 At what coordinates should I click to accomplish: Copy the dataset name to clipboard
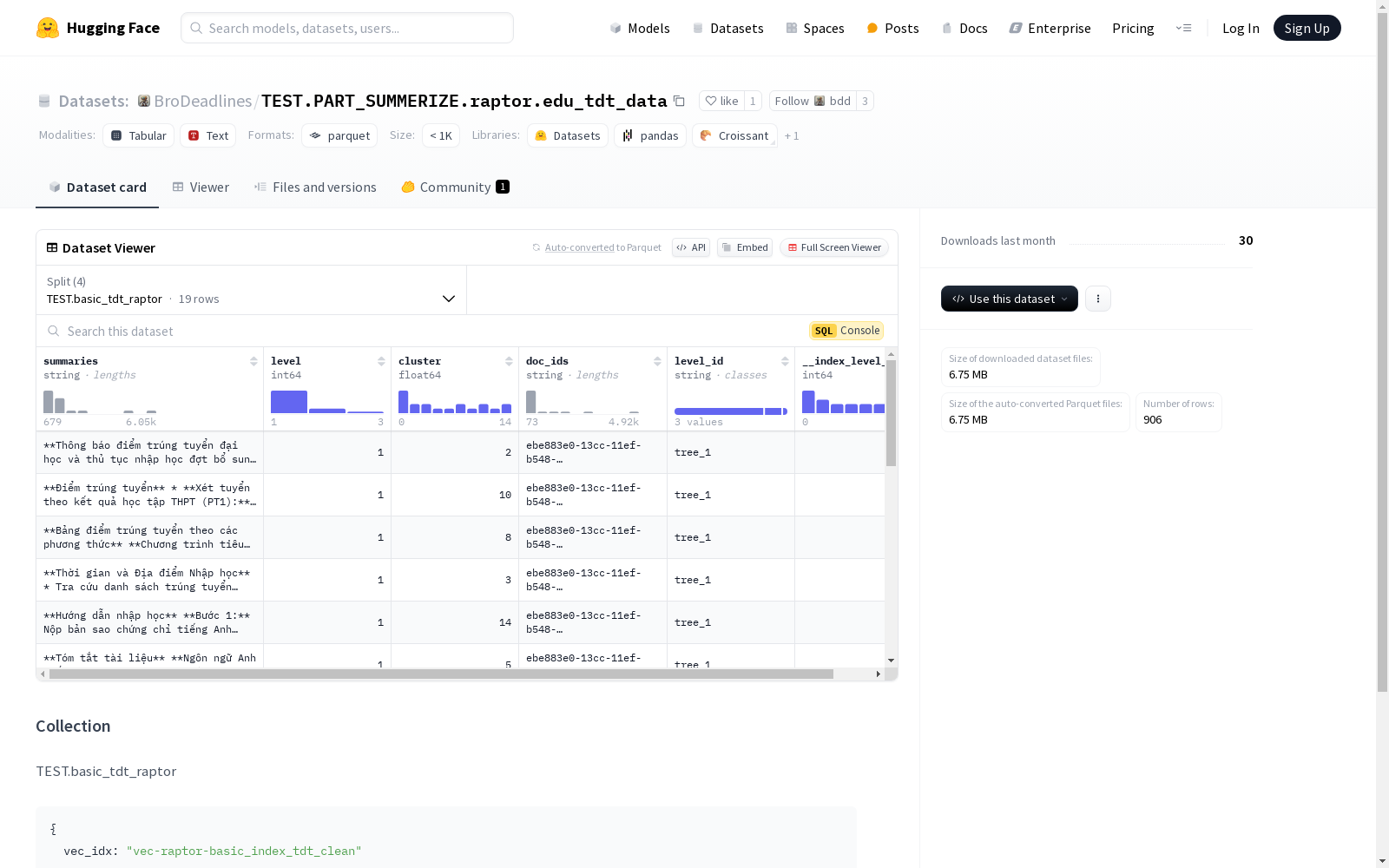coord(679,101)
